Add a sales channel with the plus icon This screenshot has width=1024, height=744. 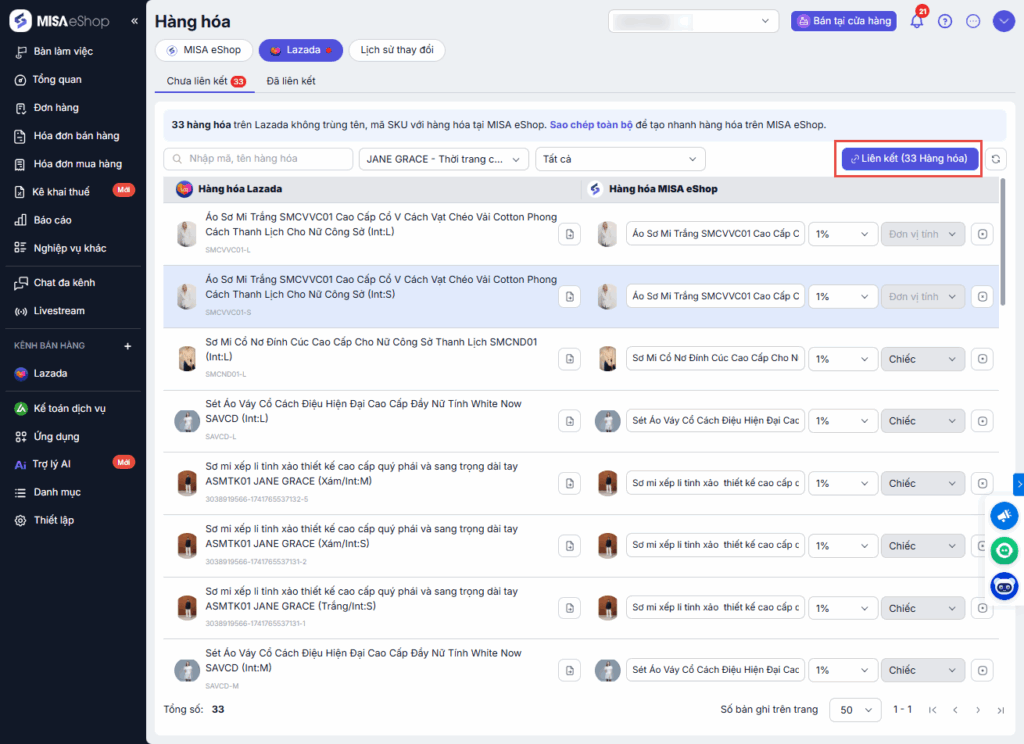click(x=128, y=346)
